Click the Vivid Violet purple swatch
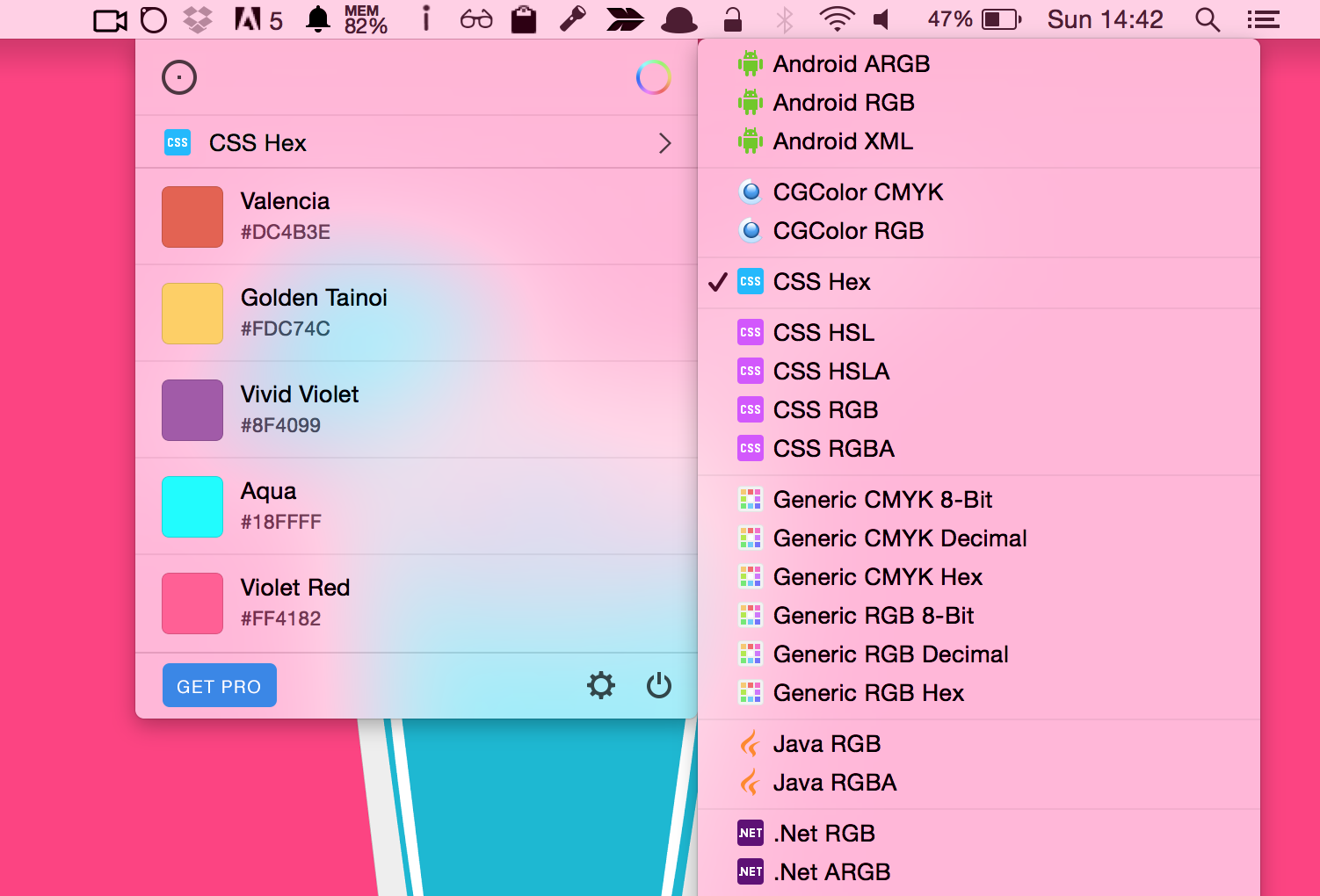Image resolution: width=1320 pixels, height=896 pixels. tap(192, 410)
